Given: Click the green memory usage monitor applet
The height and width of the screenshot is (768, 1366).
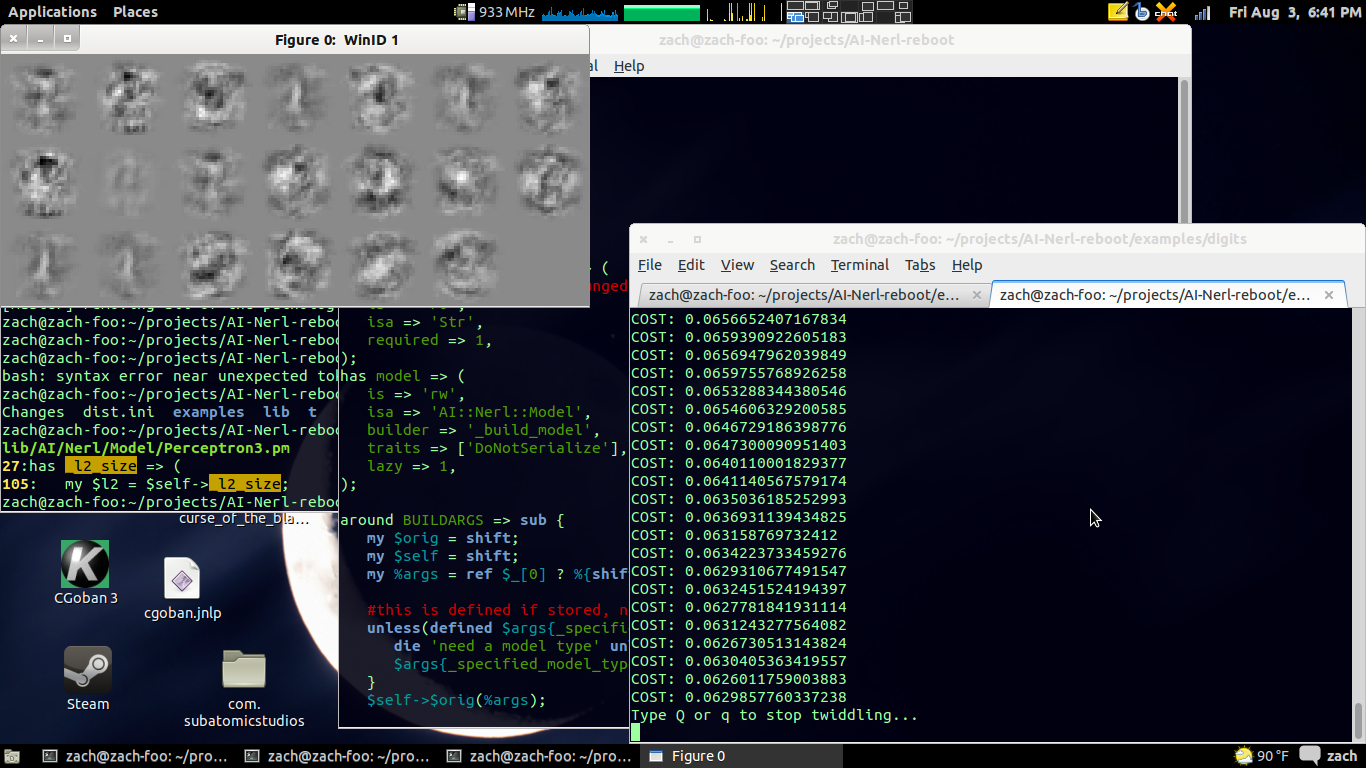Looking at the screenshot, I should (661, 12).
